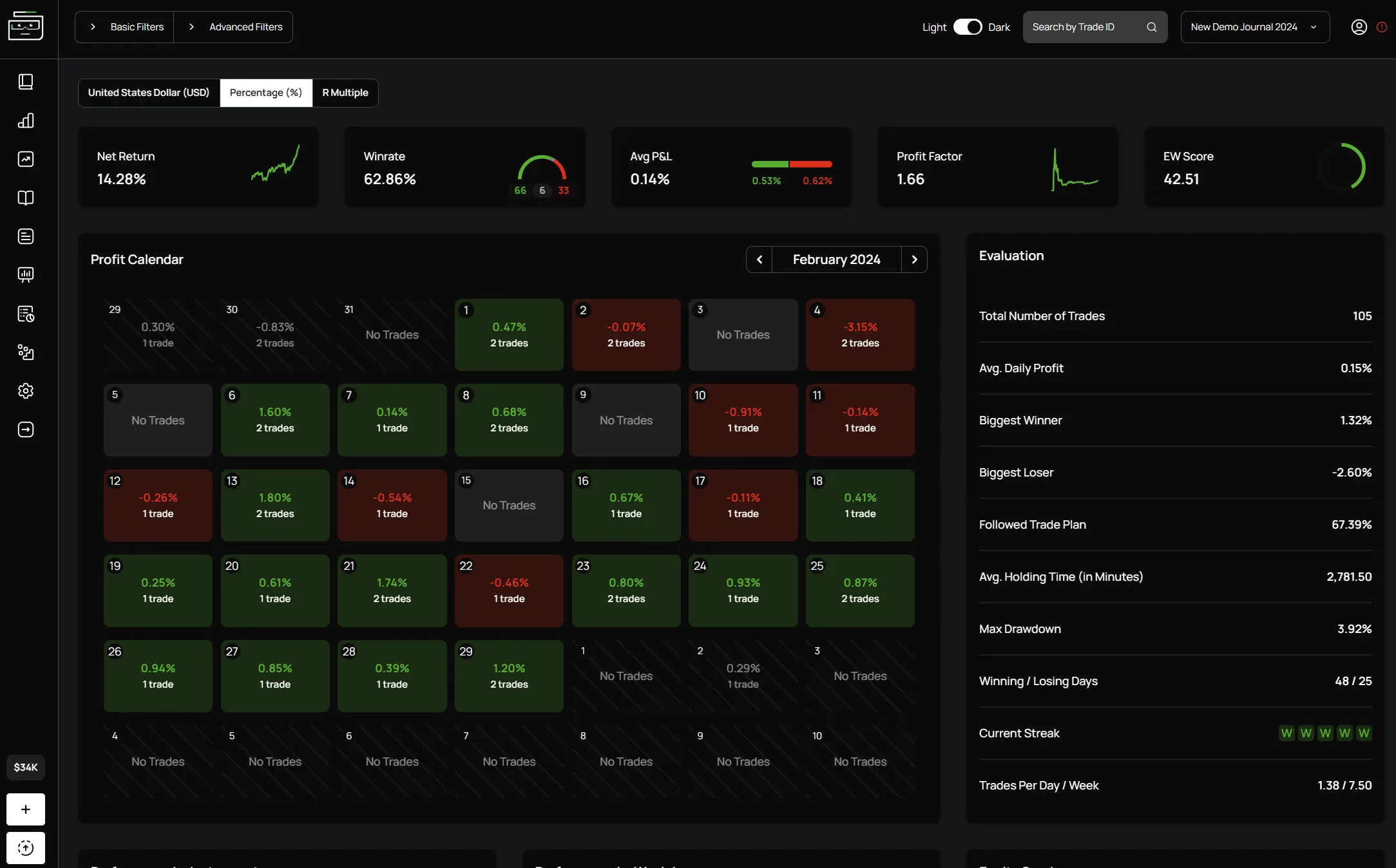Open February 13 calendar day with 1.80%

275,505
